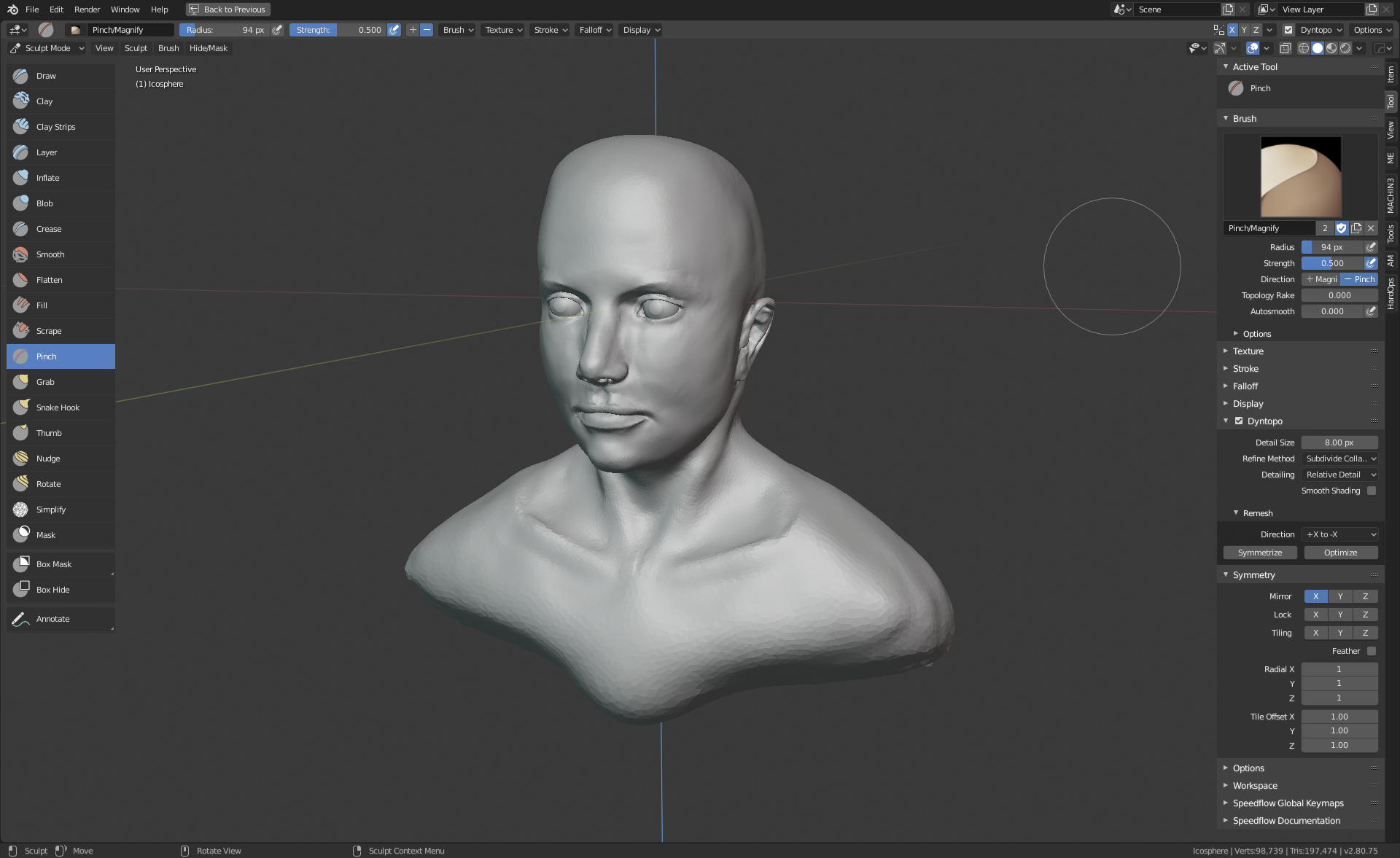Activate the Box Mask tool

click(x=53, y=564)
